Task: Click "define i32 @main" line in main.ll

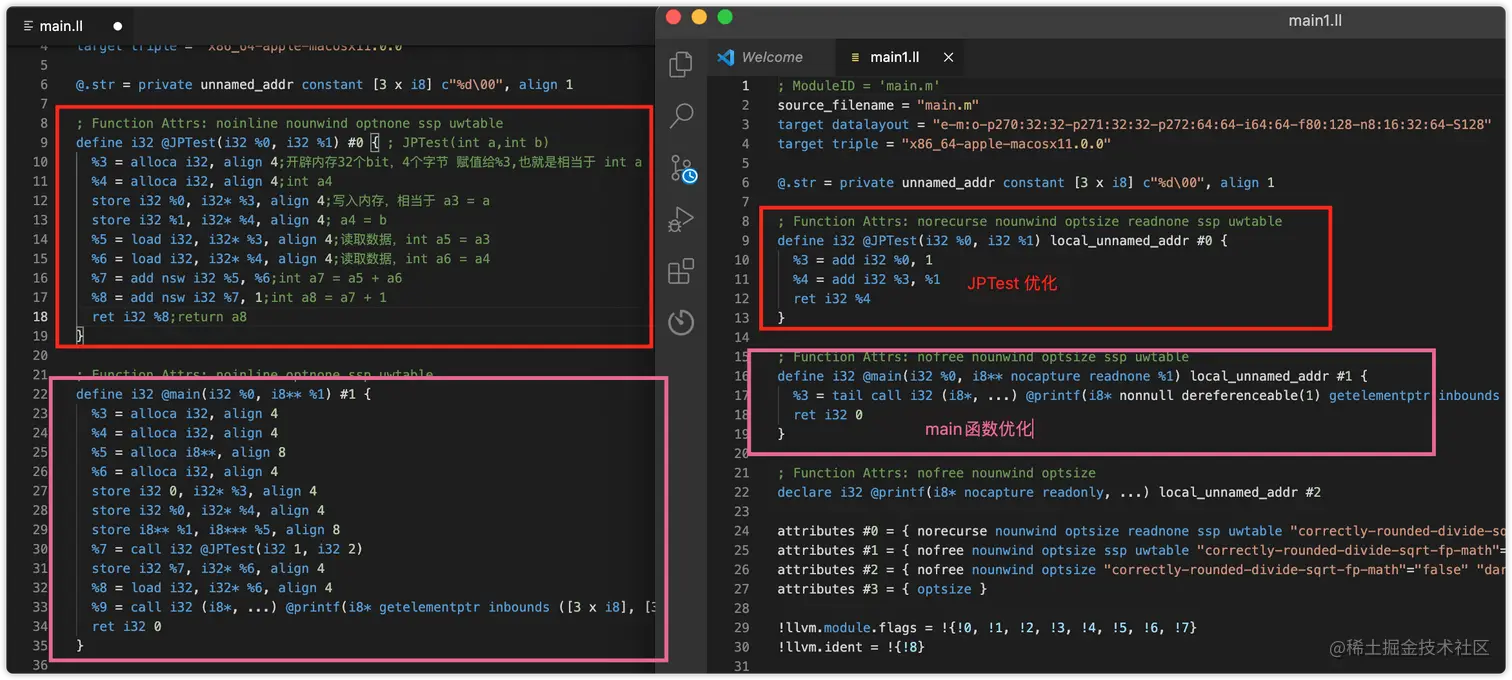Action: [x=223, y=394]
